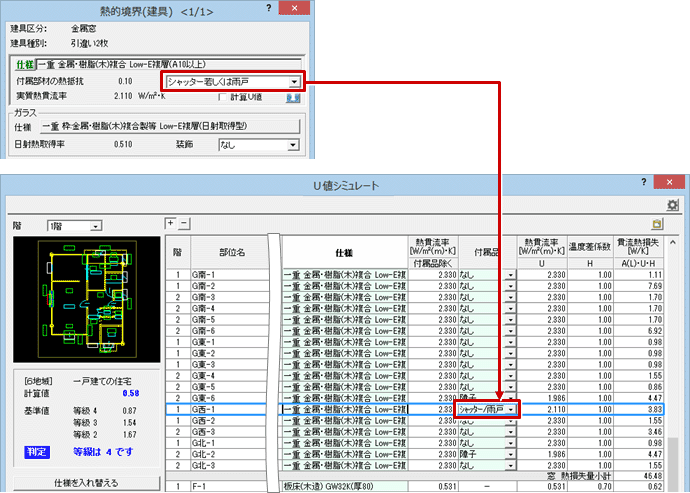Select row G東-2 in the table

pos(415,353)
